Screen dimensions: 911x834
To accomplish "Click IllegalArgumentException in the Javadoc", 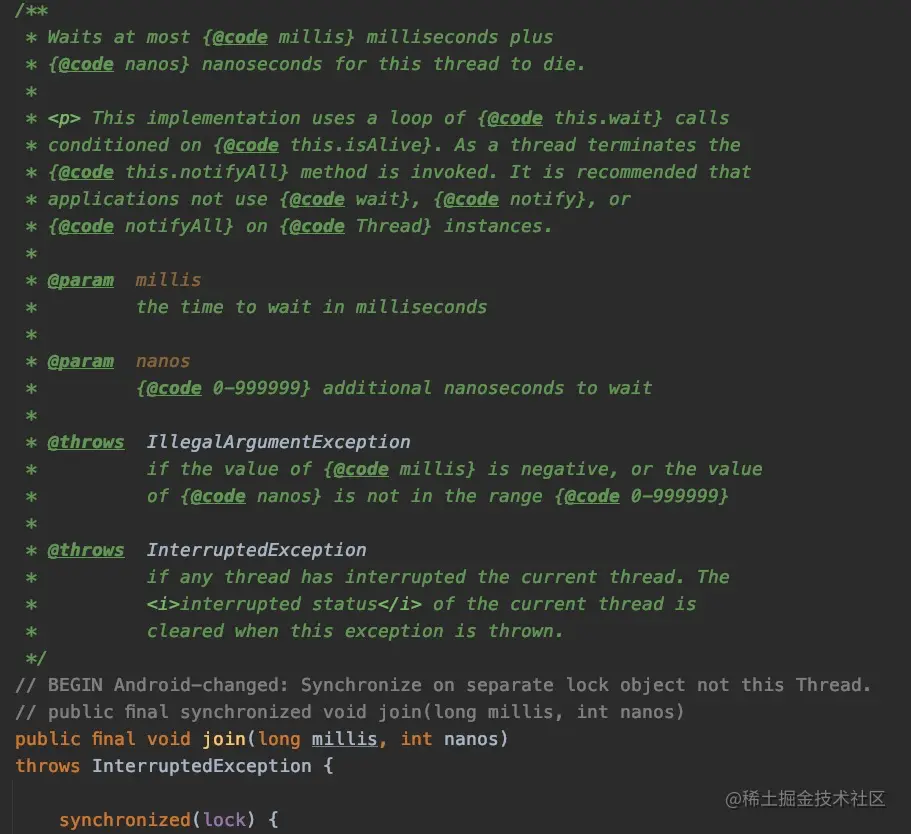I will (278, 442).
